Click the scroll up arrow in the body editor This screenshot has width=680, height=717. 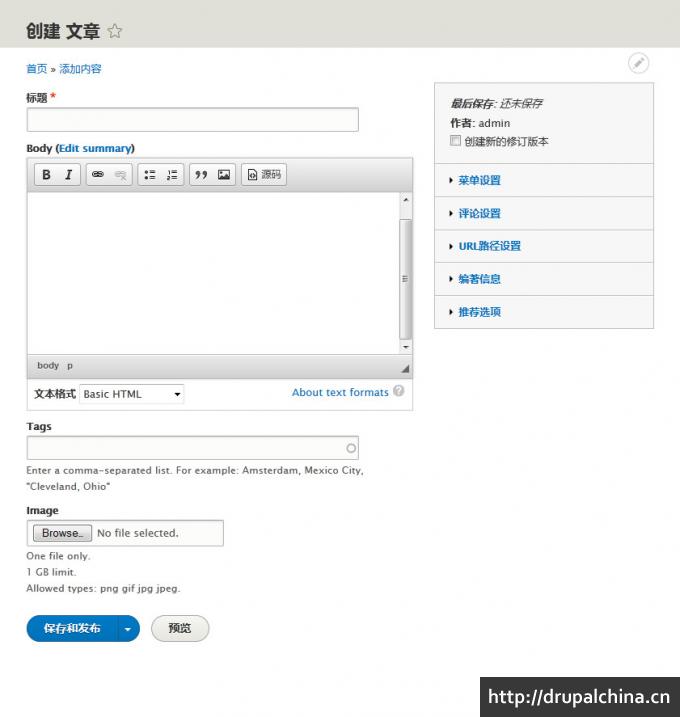pyautogui.click(x=406, y=200)
